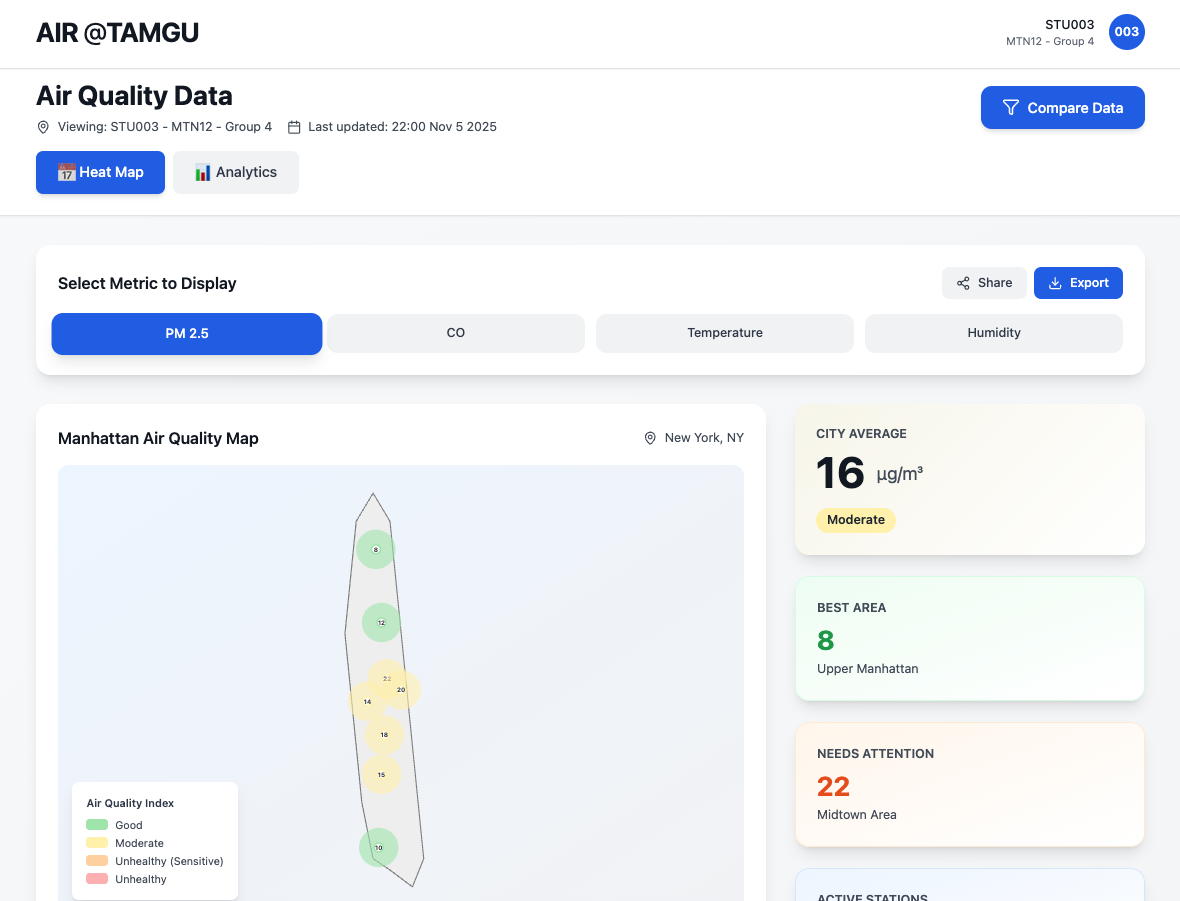The image size is (1180, 901).
Task: Open the STU003 profile badge
Action: (x=1127, y=32)
